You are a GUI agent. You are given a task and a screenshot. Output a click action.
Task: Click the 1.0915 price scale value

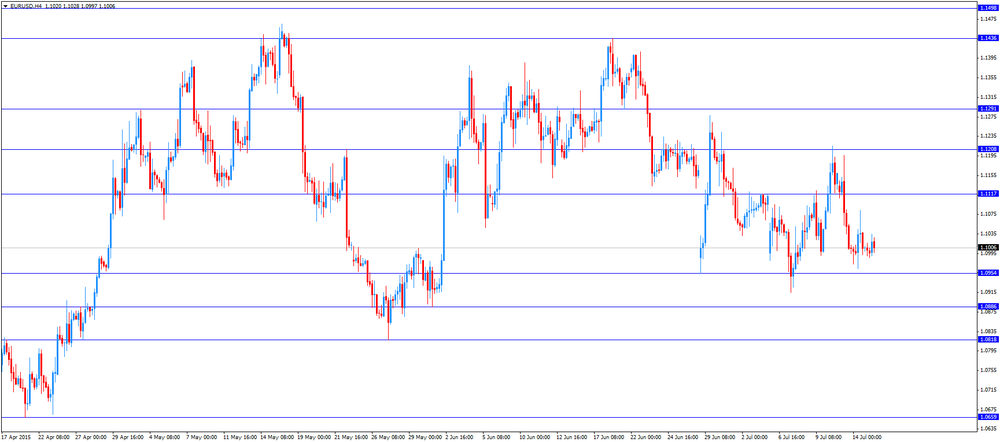pyautogui.click(x=988, y=291)
